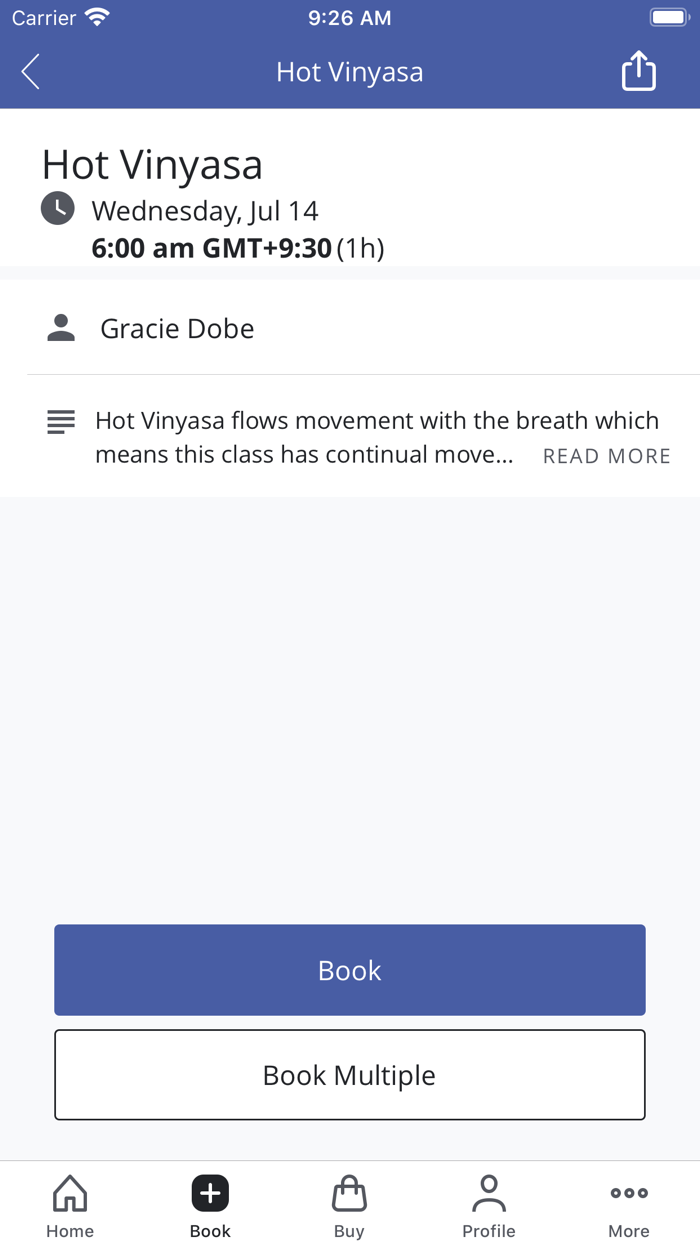Select the Hot Vinyasa title text
The height and width of the screenshot is (1244, 700).
coord(152,163)
